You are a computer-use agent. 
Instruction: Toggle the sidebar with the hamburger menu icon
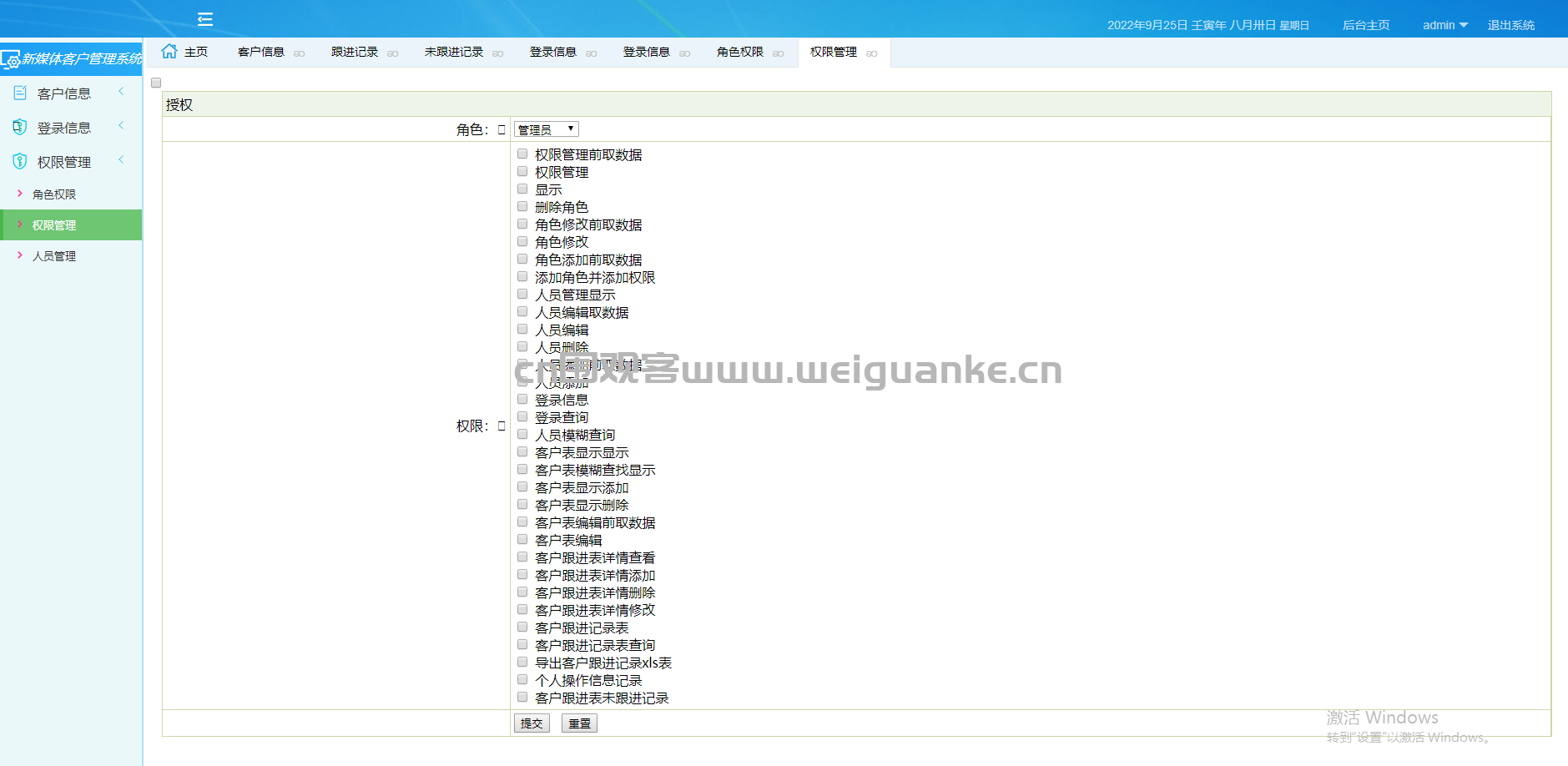(x=205, y=19)
